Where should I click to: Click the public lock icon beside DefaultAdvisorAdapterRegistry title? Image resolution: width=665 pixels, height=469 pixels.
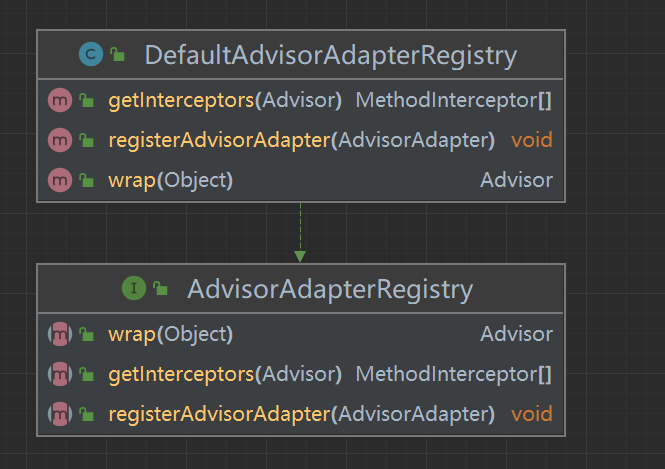[x=117, y=54]
